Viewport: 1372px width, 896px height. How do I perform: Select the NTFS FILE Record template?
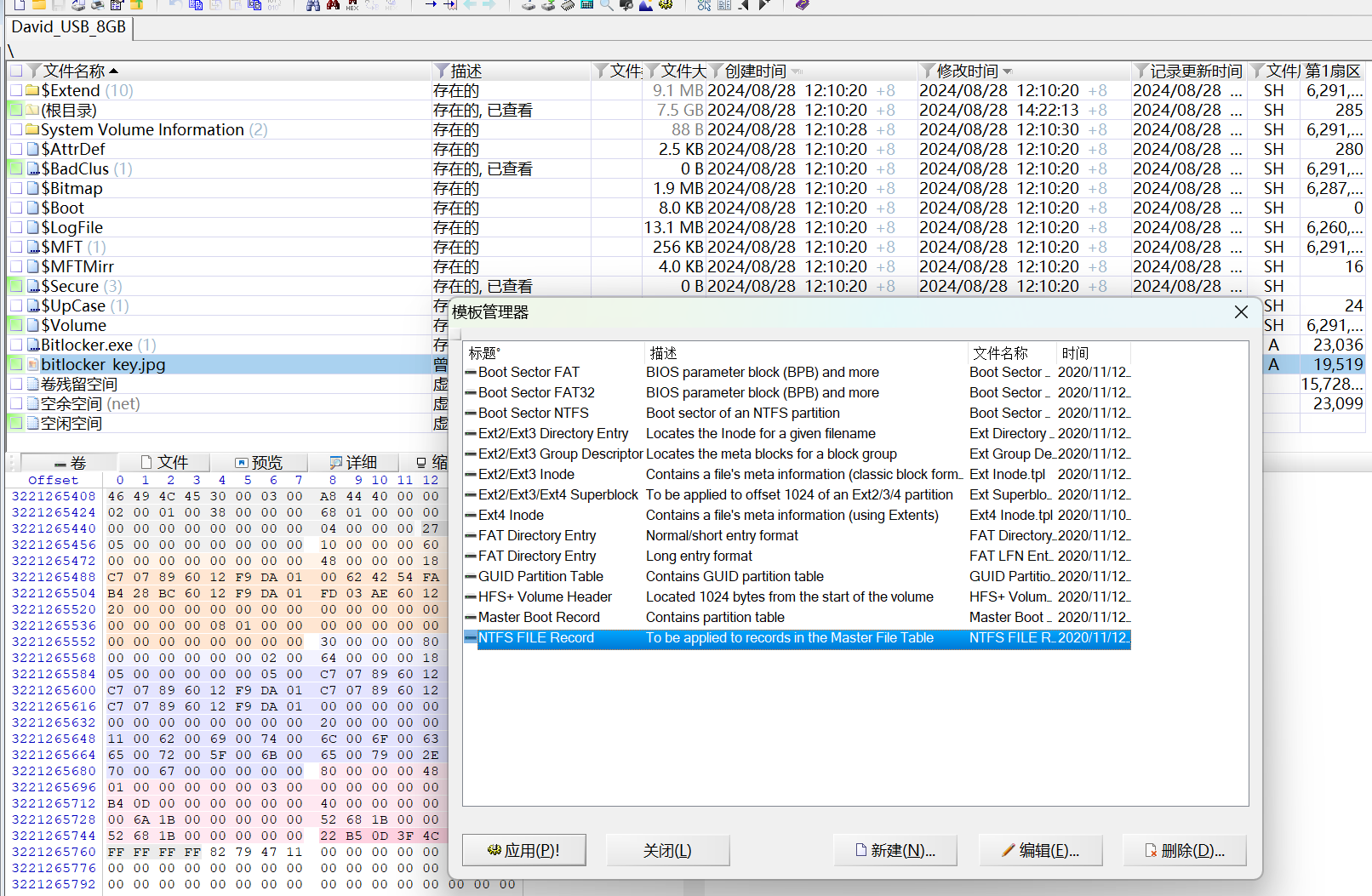797,637
